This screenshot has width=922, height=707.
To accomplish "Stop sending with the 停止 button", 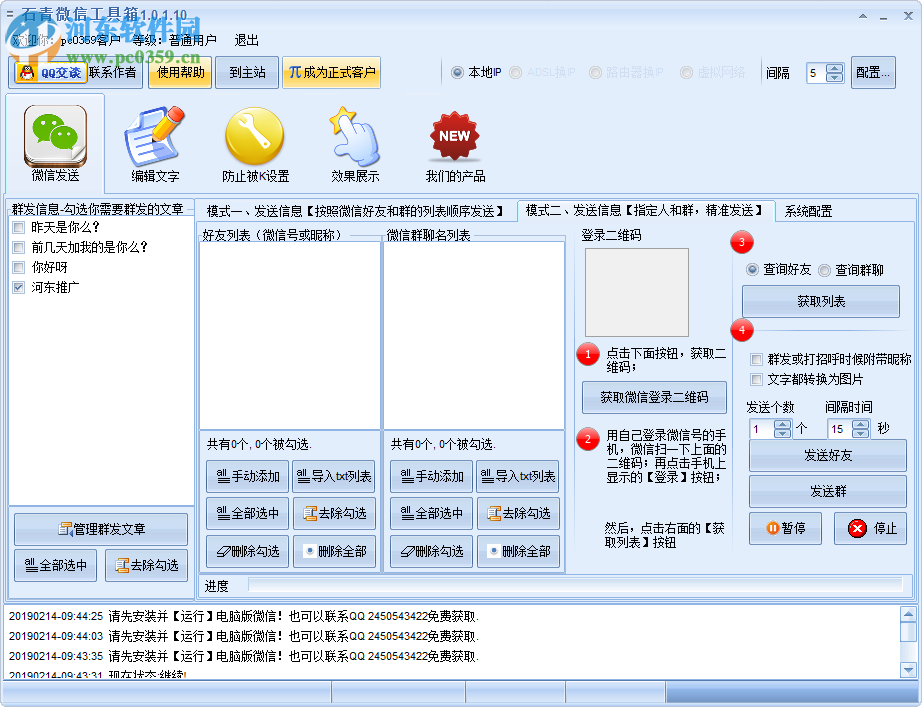I will (x=869, y=528).
